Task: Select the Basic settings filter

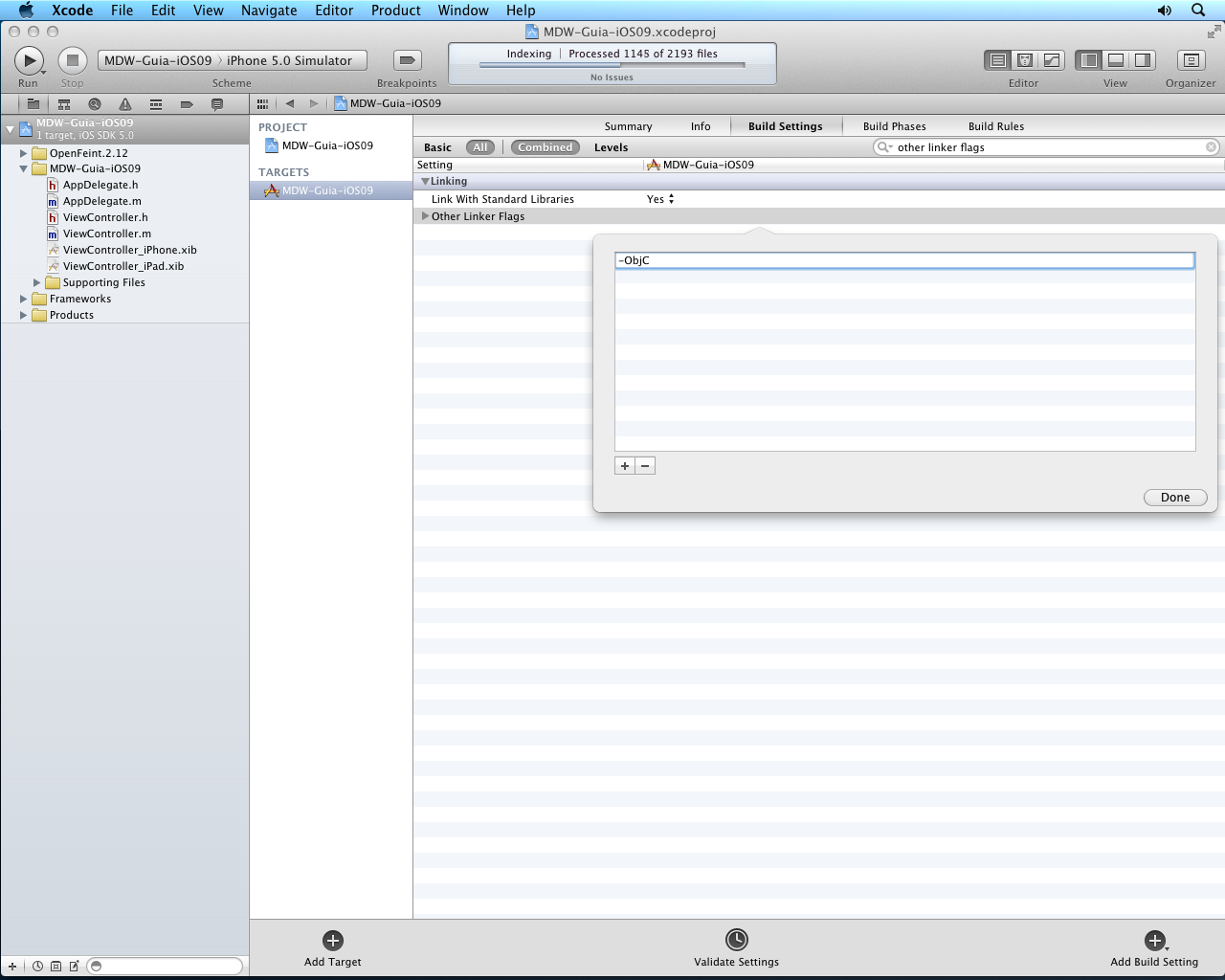Action: (x=437, y=147)
